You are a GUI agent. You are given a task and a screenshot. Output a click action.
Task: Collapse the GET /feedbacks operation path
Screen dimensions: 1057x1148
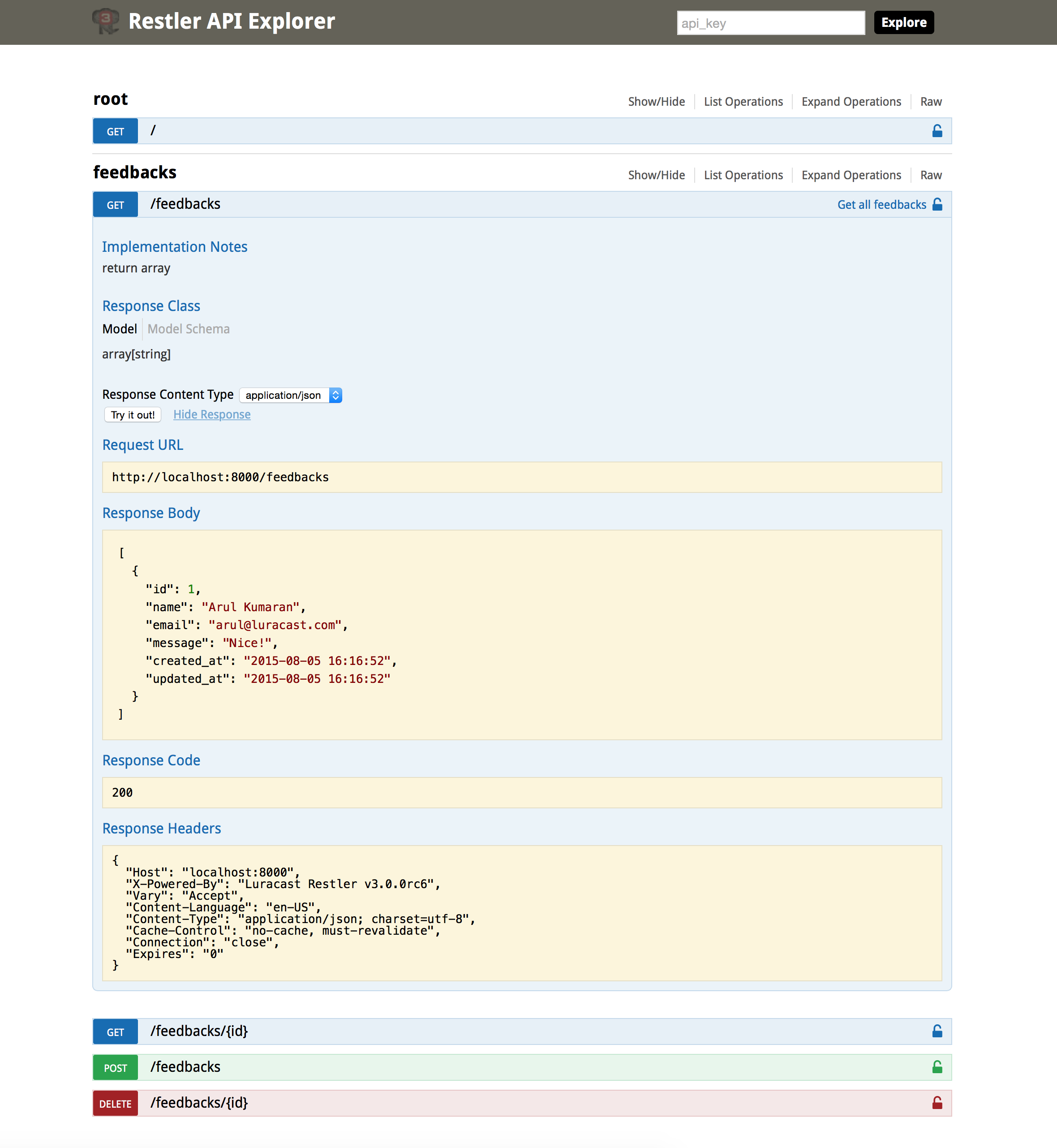point(185,204)
